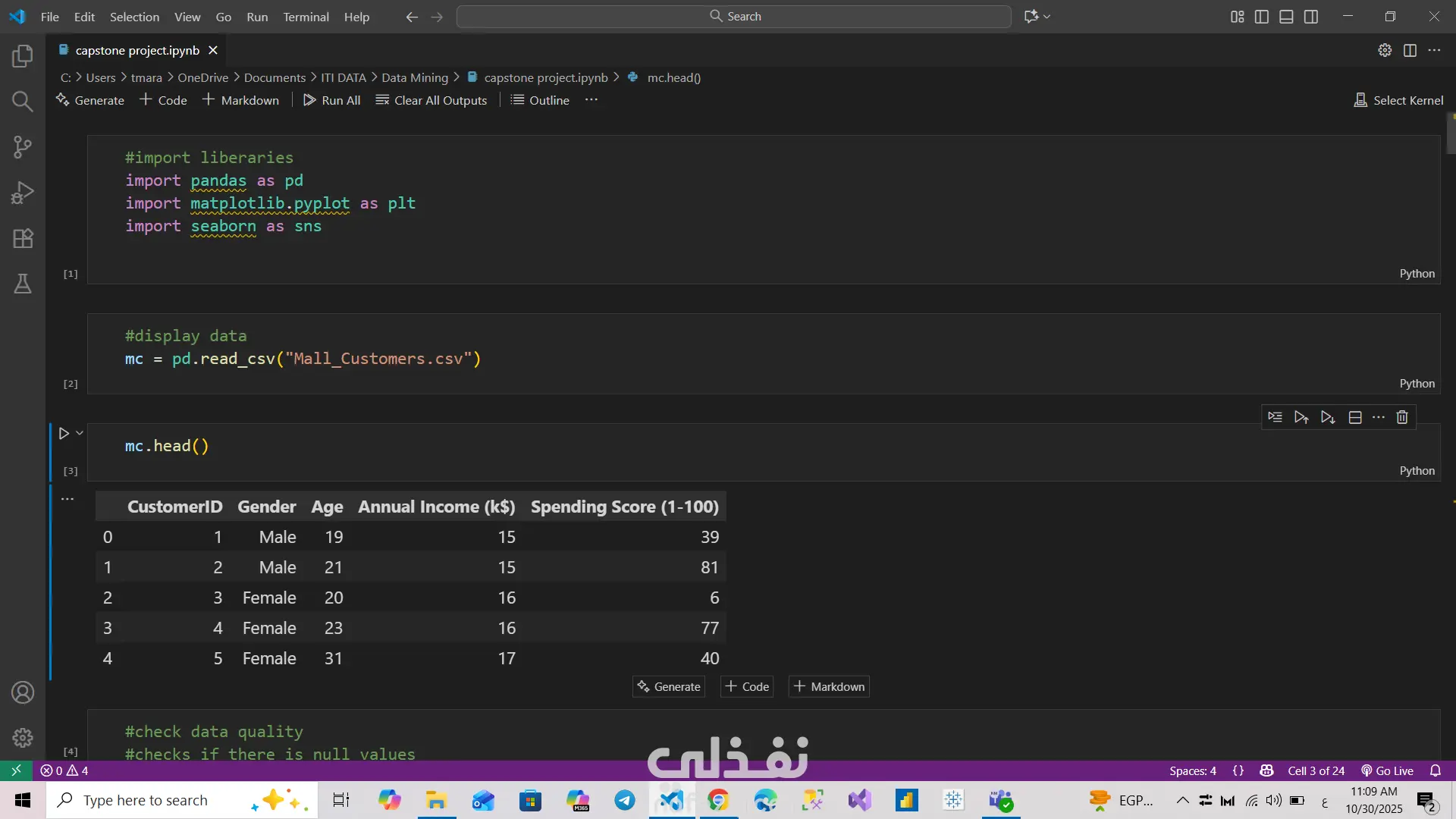The image size is (1456, 819).
Task: Click Clear All Outputs button
Action: (x=431, y=100)
